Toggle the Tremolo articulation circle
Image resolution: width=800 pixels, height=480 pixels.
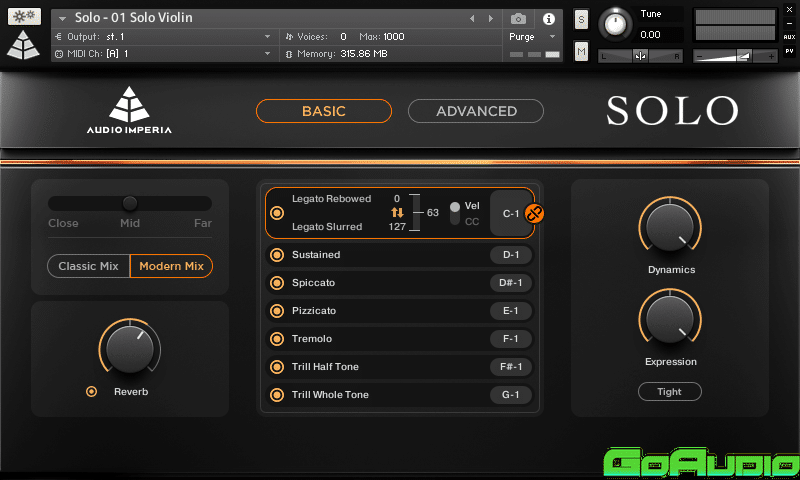coord(277,339)
